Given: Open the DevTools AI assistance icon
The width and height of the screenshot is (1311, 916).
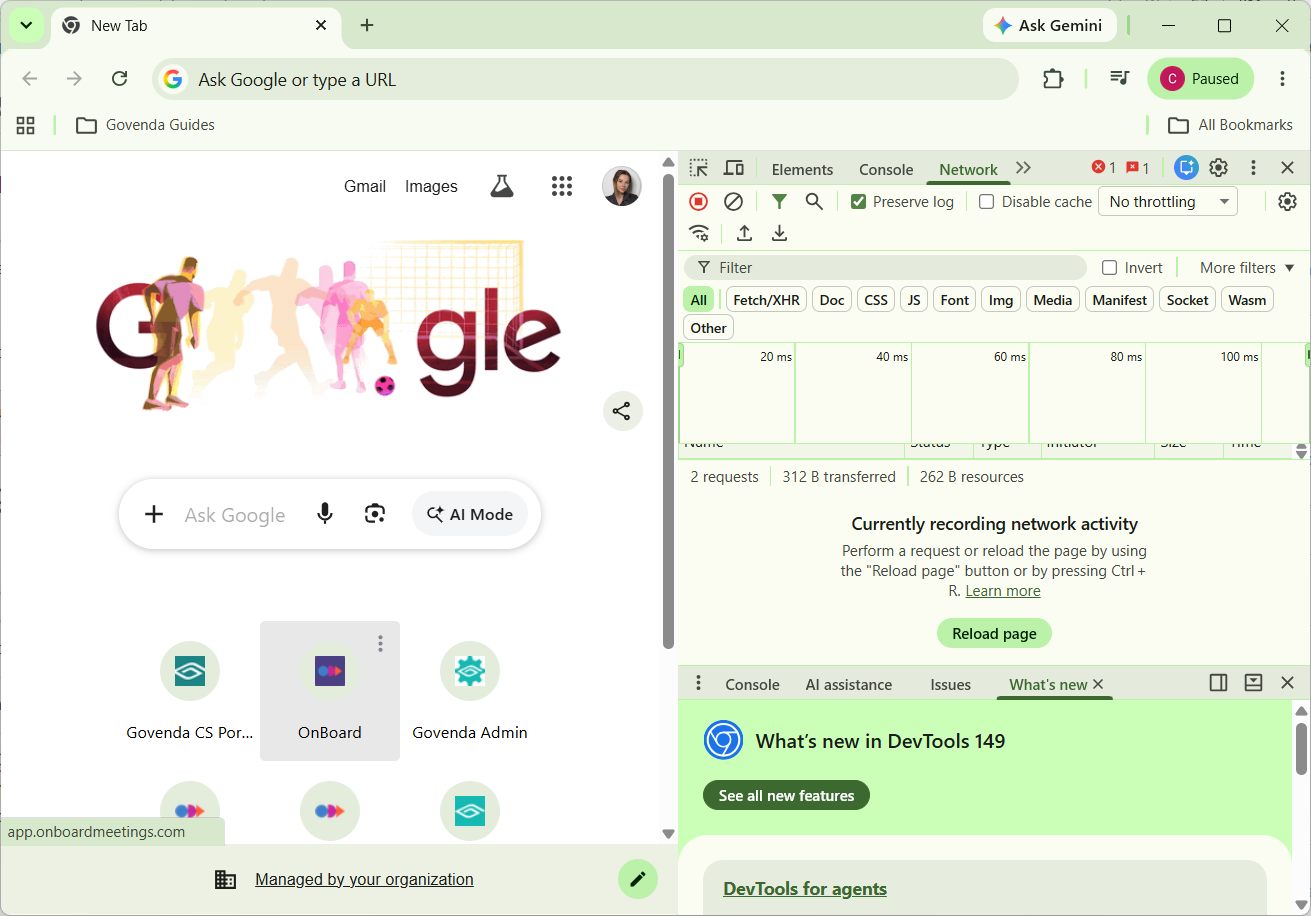Looking at the screenshot, I should tap(1186, 168).
